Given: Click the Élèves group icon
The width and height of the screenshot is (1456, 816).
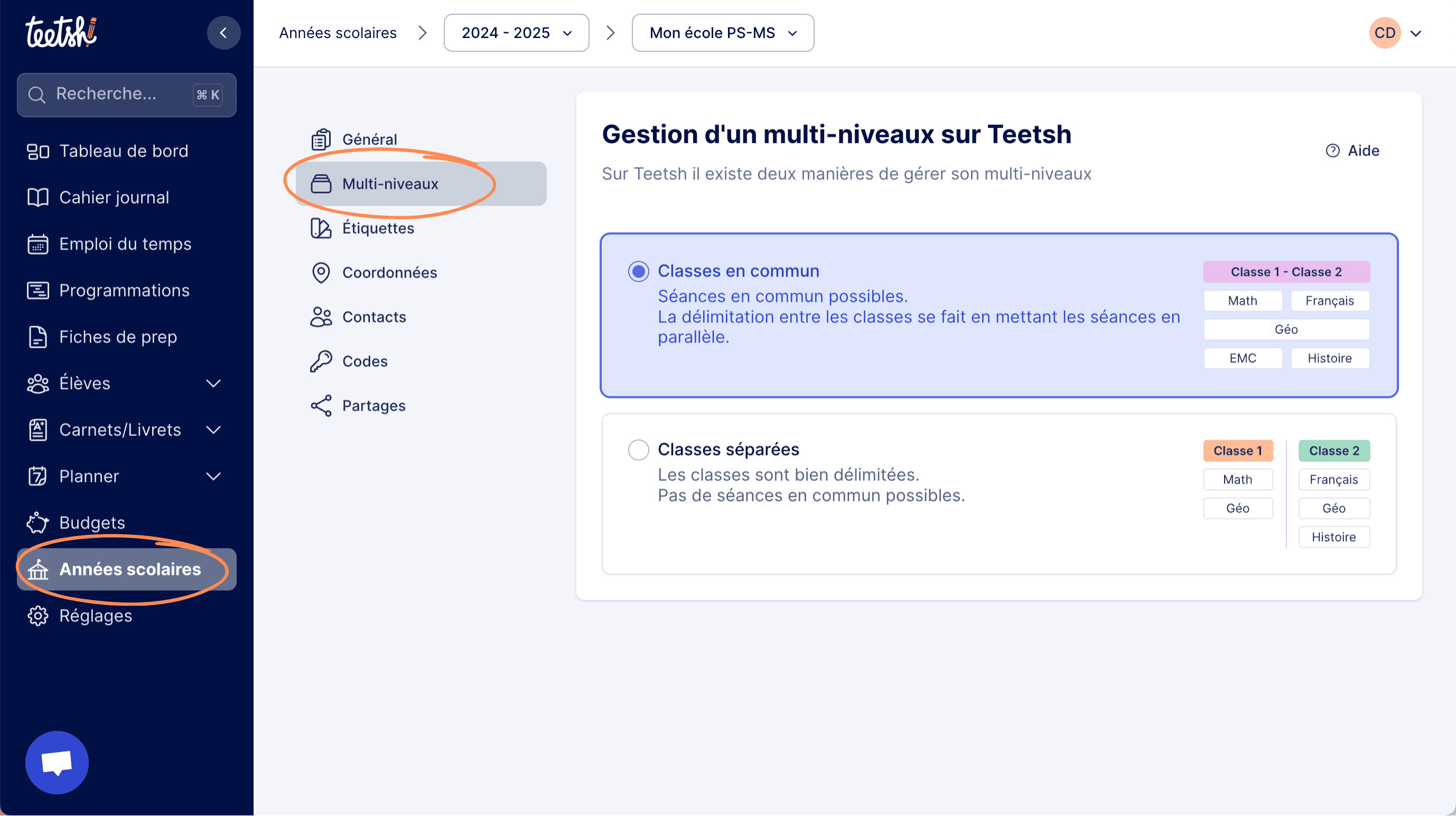Looking at the screenshot, I should 38,383.
